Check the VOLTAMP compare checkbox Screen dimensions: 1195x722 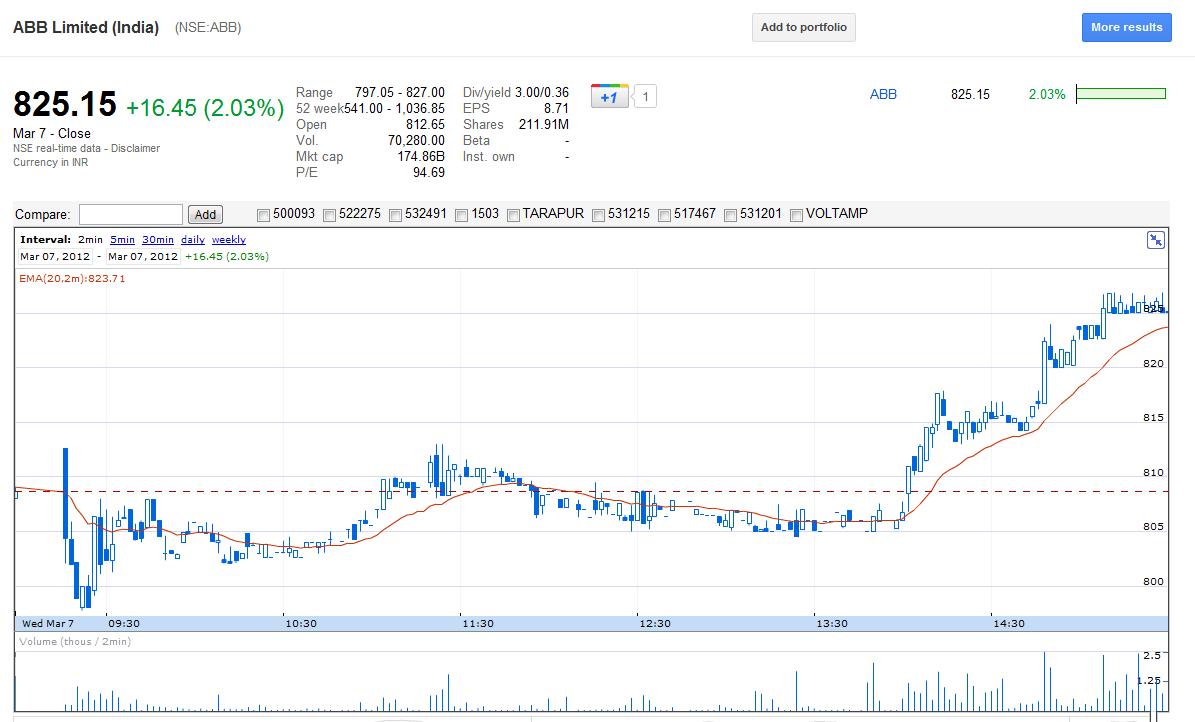click(796, 215)
